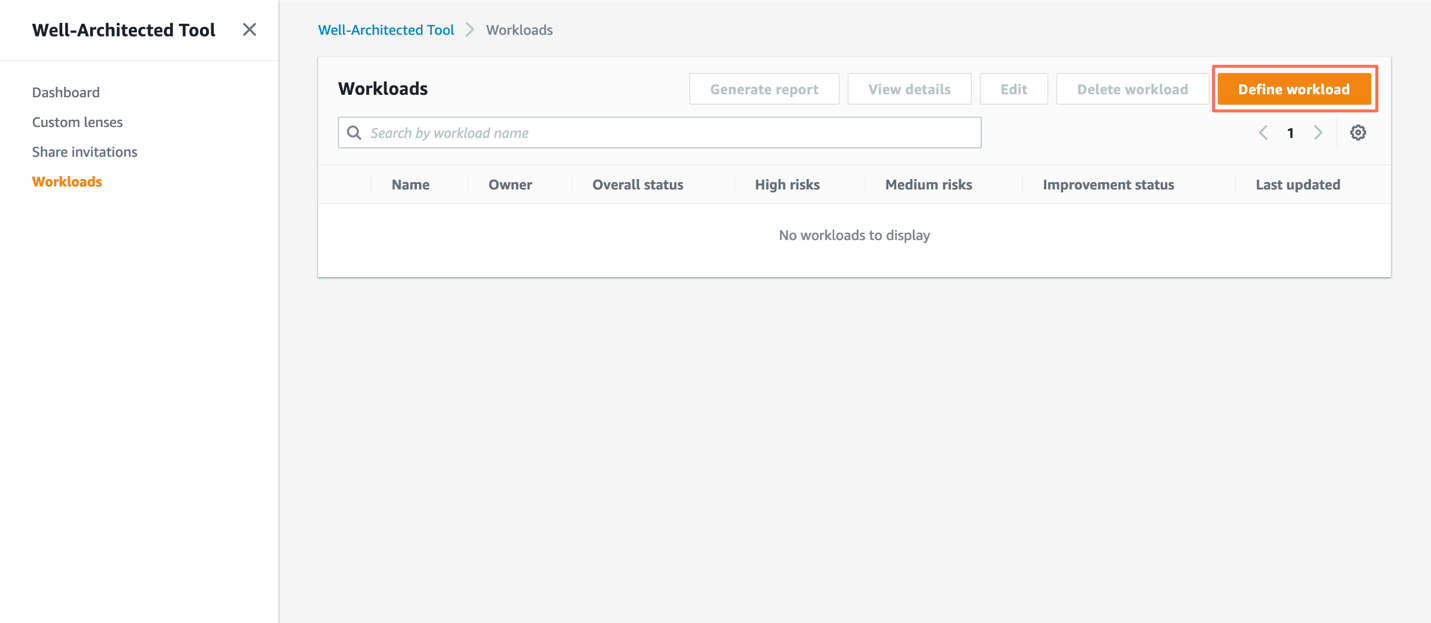Sort by the Last updated column header
Screen dimensions: 1431x623
[1298, 185]
